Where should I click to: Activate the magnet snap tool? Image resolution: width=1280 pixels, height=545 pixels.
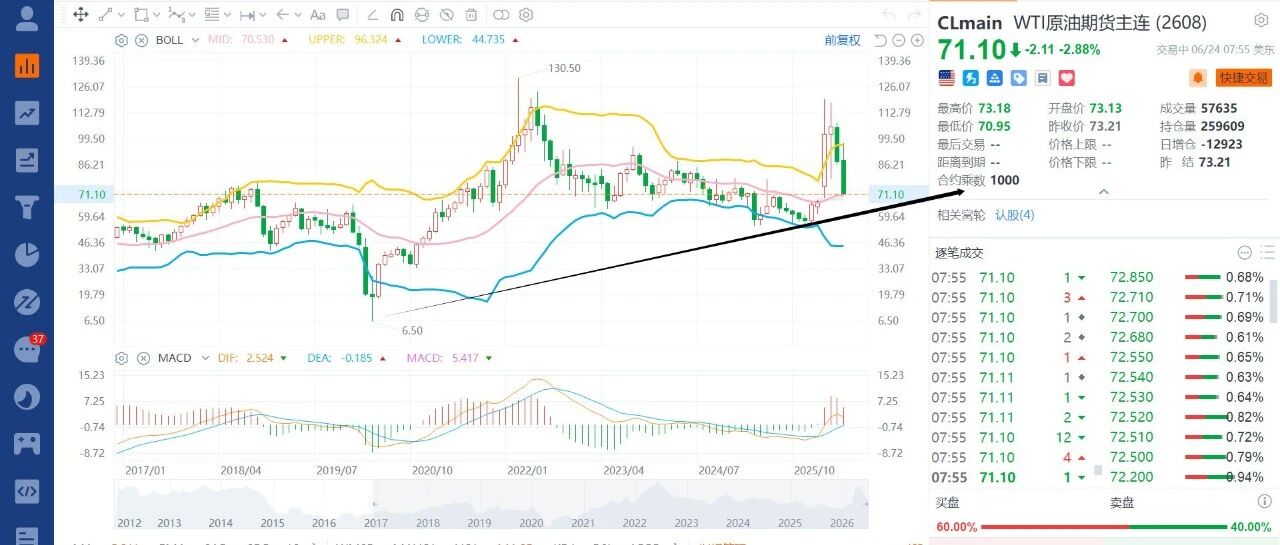396,15
